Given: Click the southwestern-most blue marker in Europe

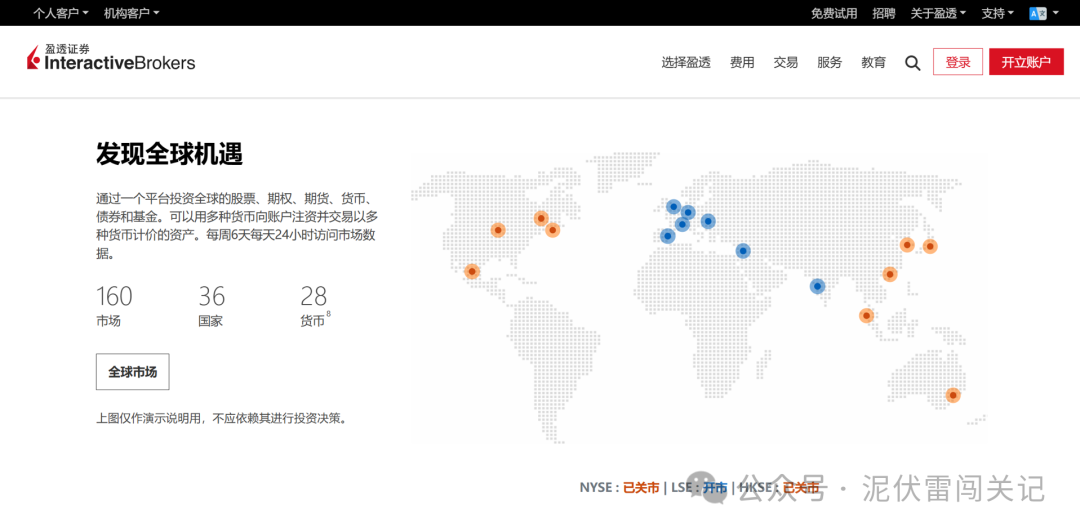Looking at the screenshot, I should (667, 236).
